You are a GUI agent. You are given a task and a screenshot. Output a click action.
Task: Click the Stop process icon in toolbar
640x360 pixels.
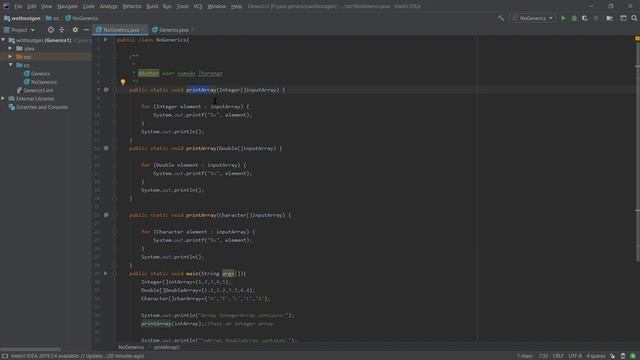click(596, 18)
